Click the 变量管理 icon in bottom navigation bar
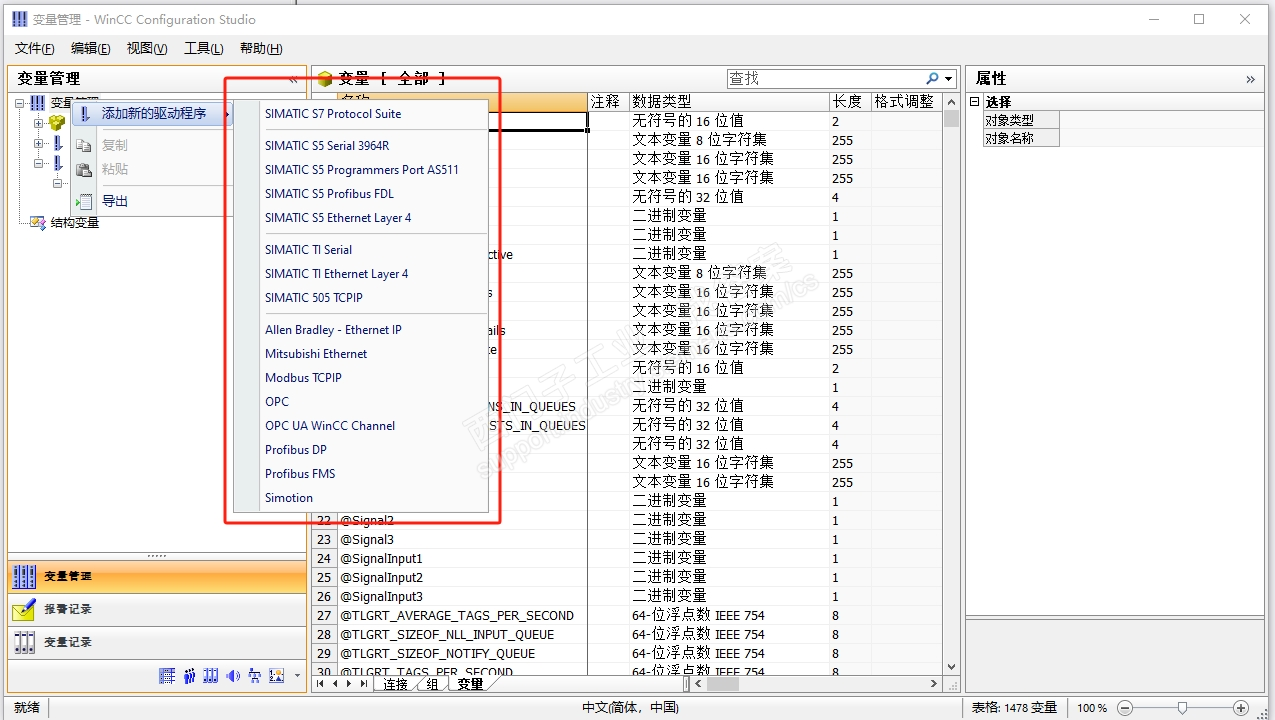Viewport: 1275px width, 720px height. point(24,577)
